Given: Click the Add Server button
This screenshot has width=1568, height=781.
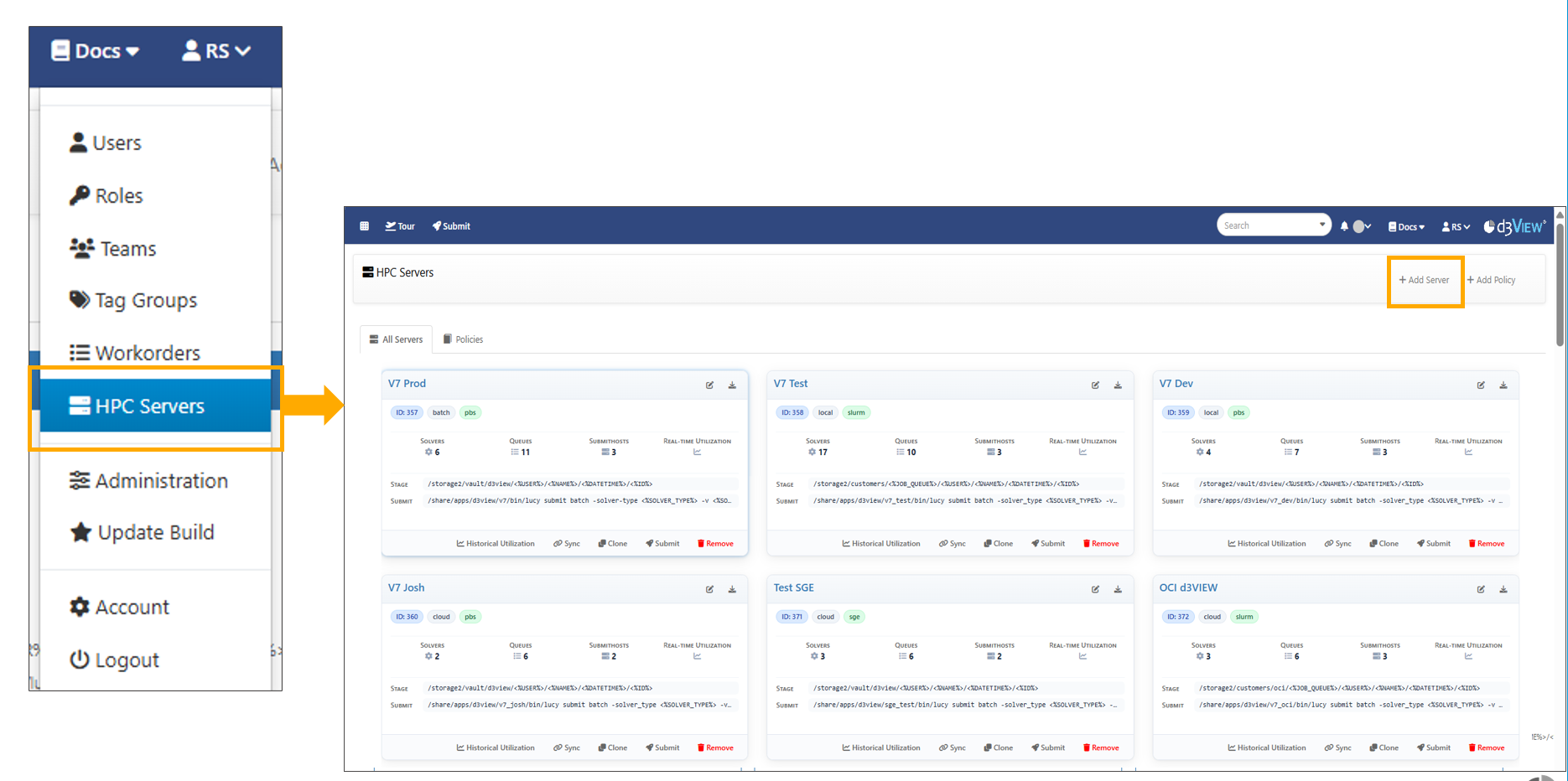Looking at the screenshot, I should [1424, 280].
